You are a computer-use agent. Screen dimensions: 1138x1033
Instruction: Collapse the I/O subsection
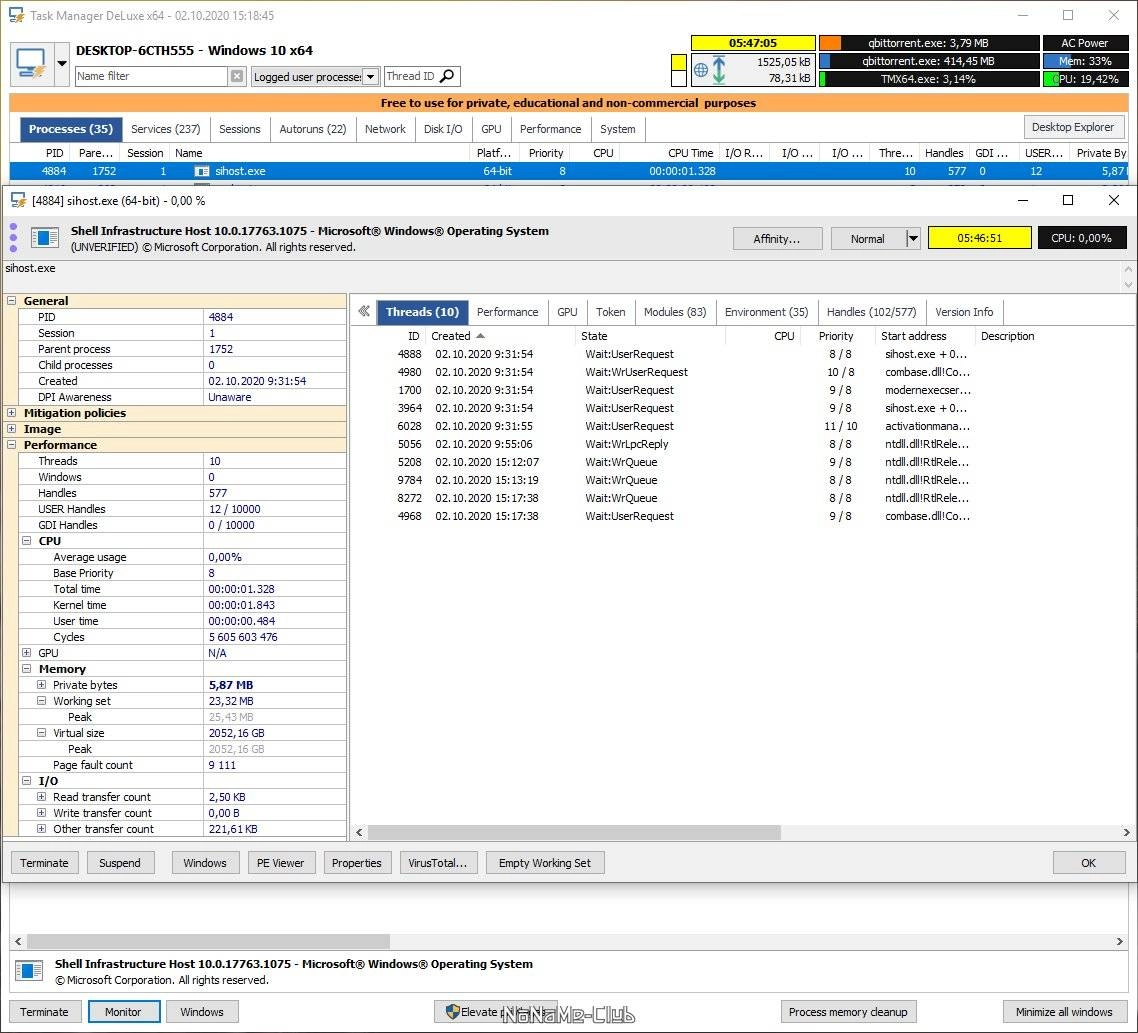[x=27, y=780]
